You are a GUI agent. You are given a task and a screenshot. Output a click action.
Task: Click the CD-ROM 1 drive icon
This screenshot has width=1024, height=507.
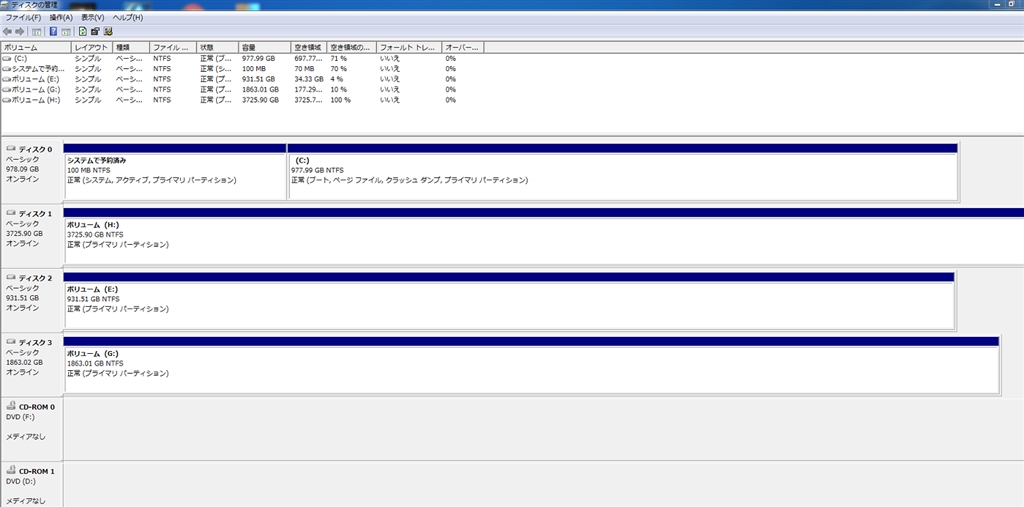coord(10,470)
